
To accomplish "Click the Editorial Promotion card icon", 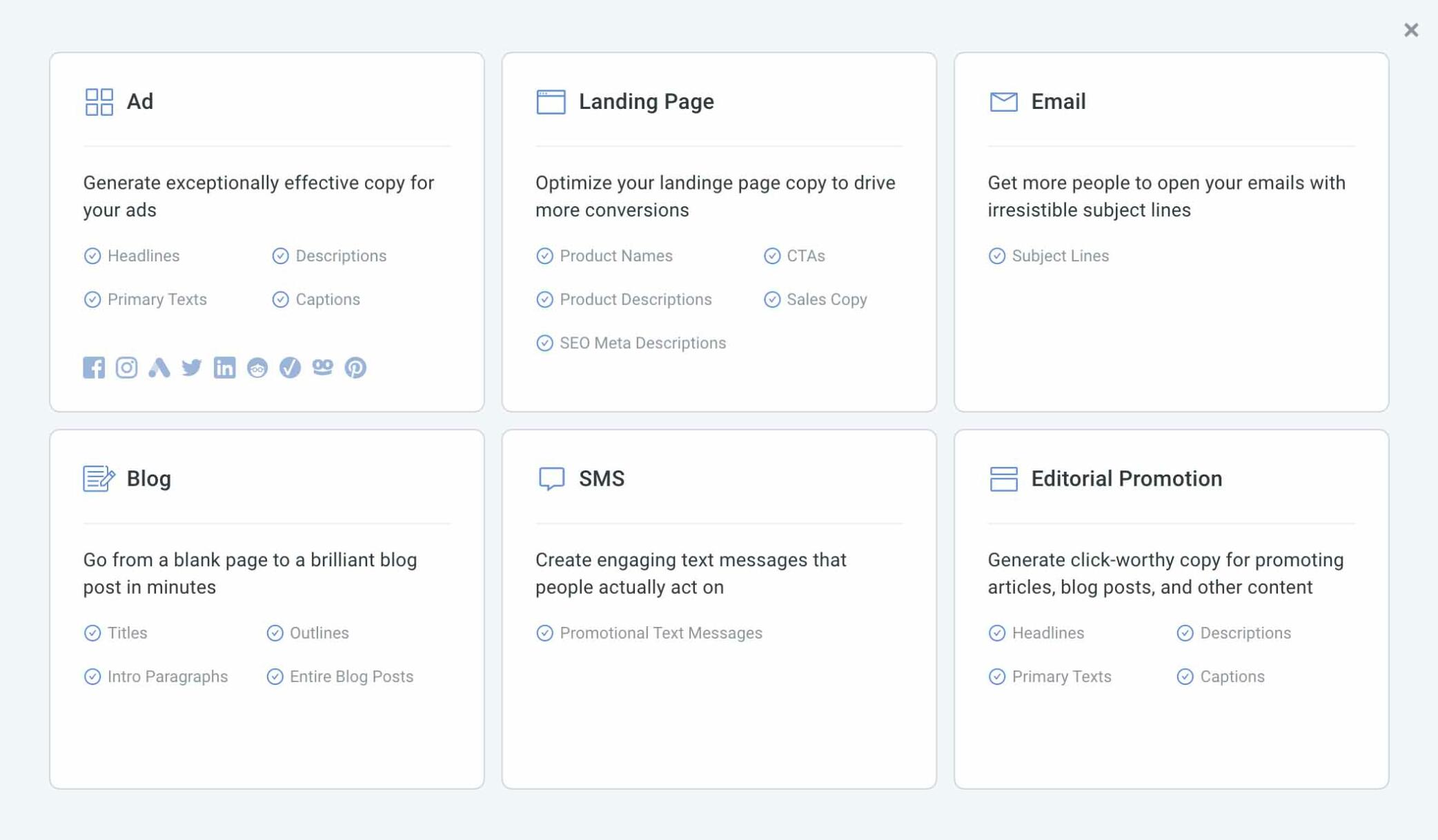I will (1003, 479).
